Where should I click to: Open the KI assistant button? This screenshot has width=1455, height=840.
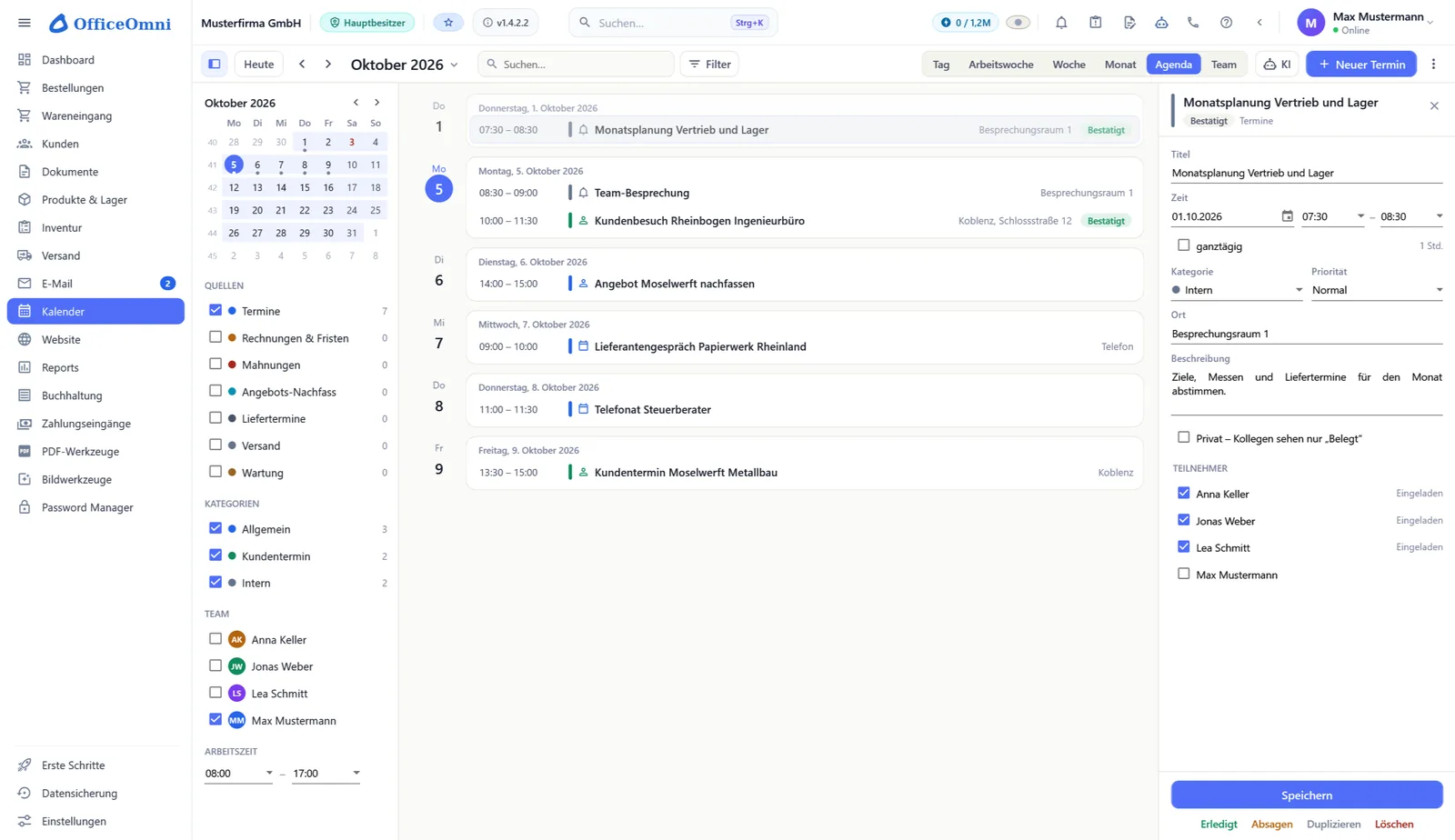point(1278,65)
